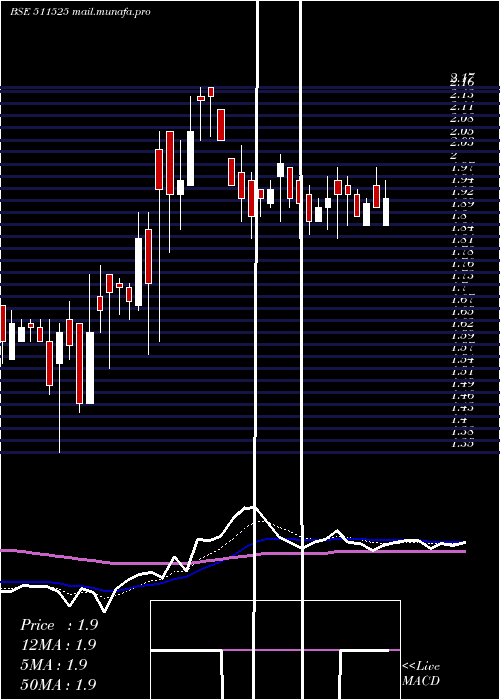Click the 1.94 price axis label
This screenshot has height=700, width=500.
coord(462,180)
